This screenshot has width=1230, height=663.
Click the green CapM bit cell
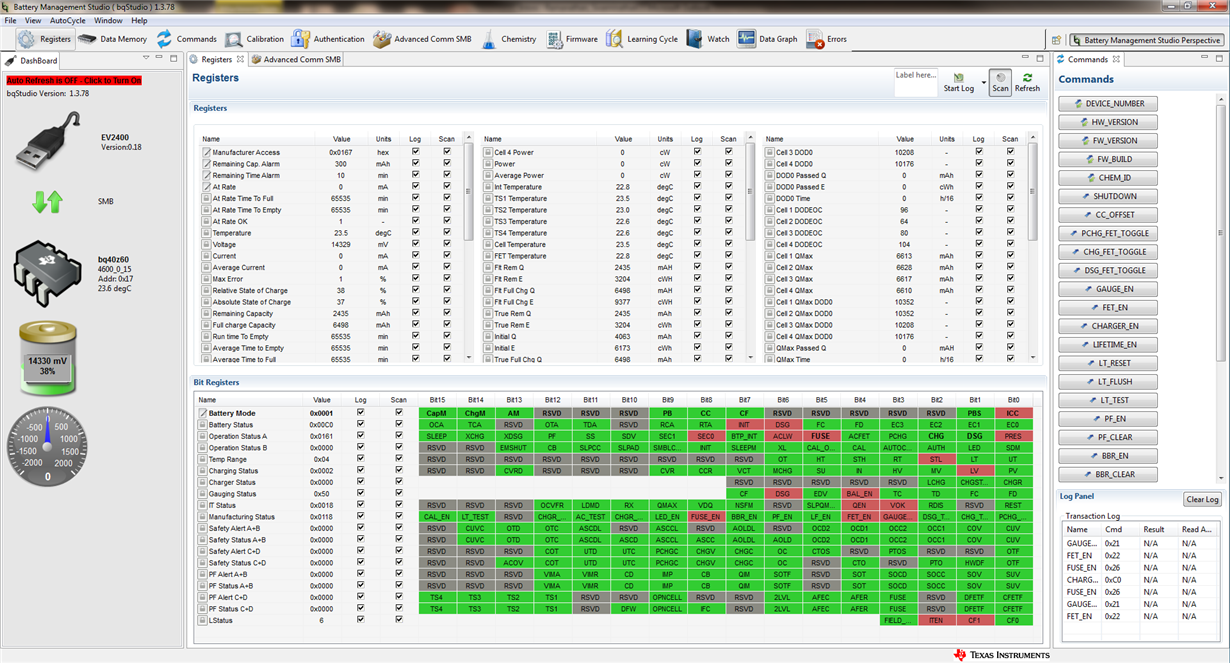click(x=436, y=413)
